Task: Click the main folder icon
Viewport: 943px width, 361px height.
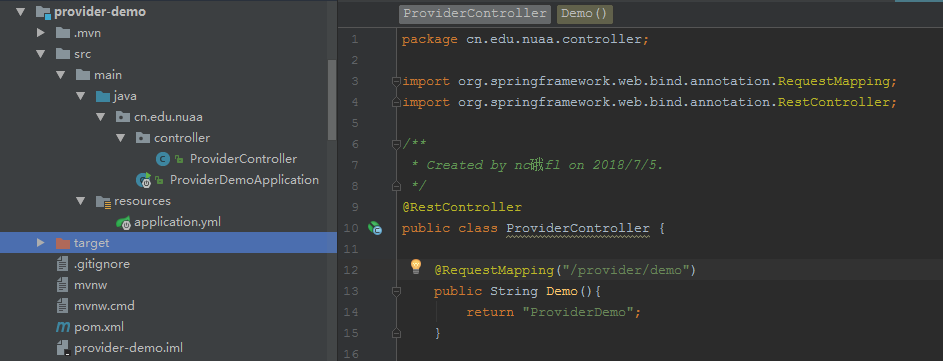Action: 82,75
